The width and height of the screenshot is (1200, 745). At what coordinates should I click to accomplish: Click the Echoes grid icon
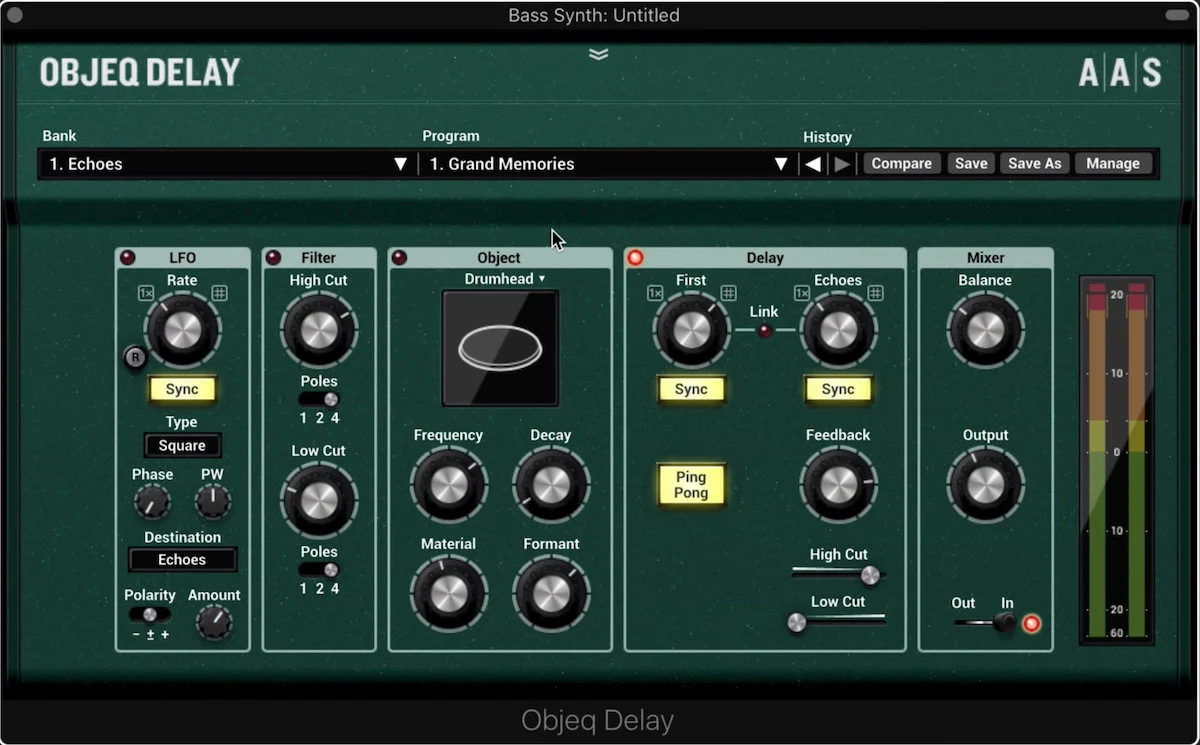[876, 293]
